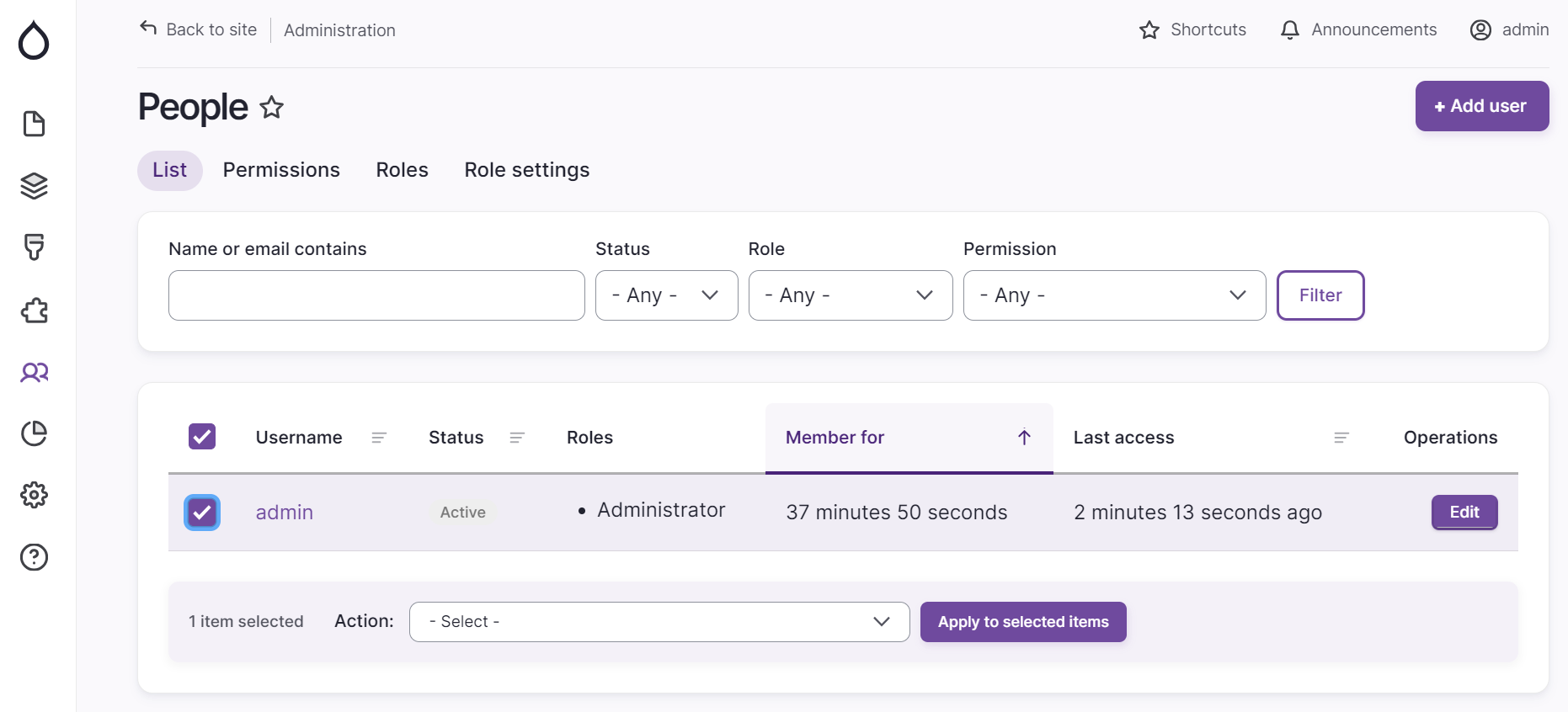Uncheck the admin user row checkbox

(x=202, y=513)
